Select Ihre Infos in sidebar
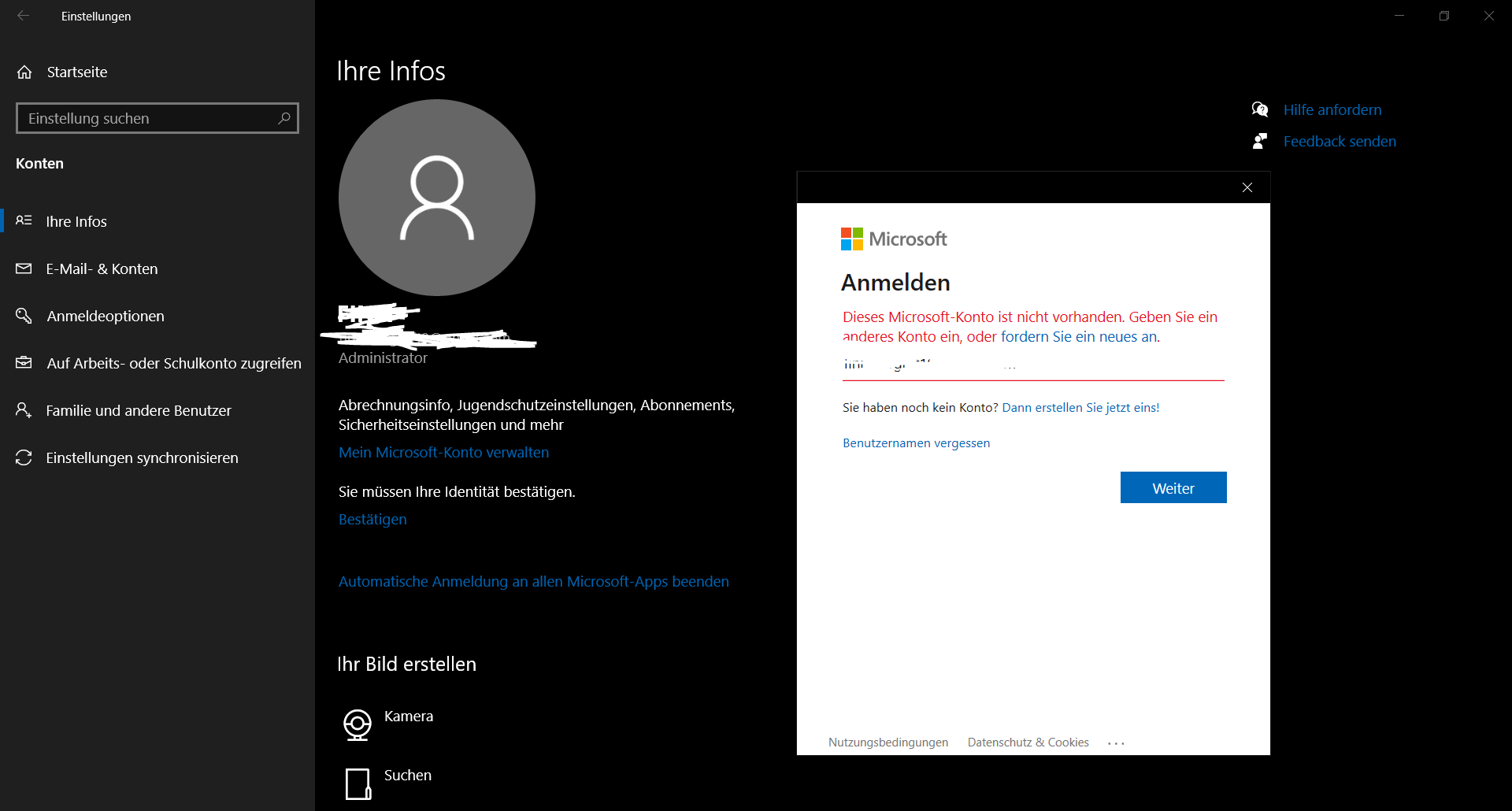 click(x=157, y=221)
